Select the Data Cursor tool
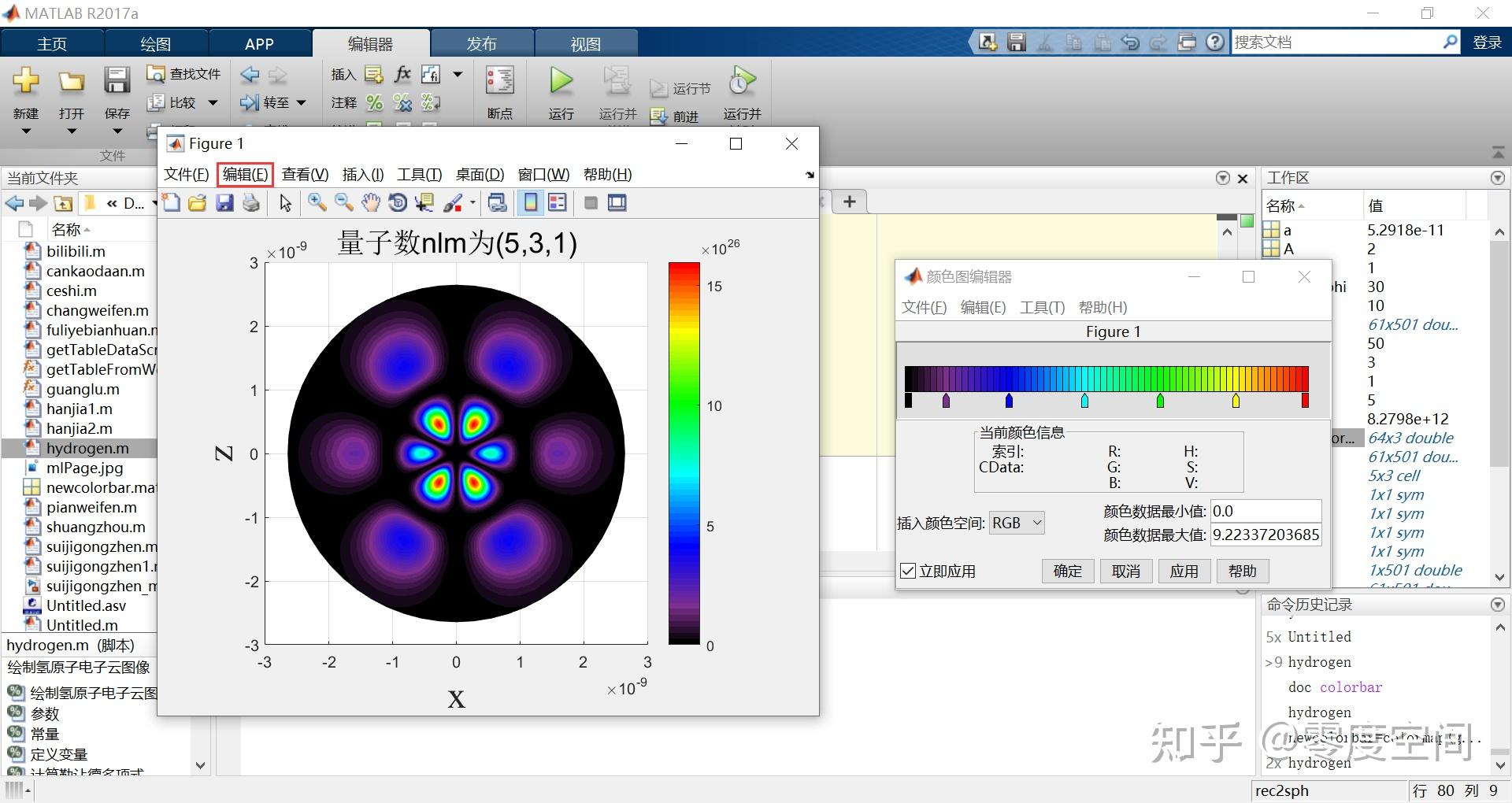Screen dimensions: 1512x803 424,203
